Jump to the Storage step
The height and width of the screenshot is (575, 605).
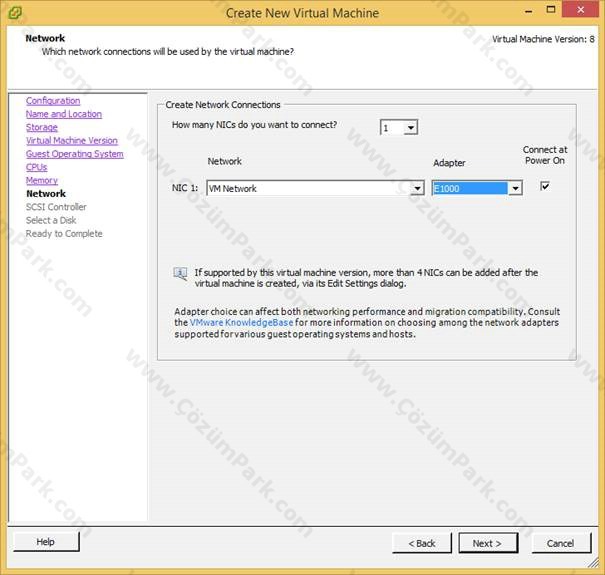42,127
